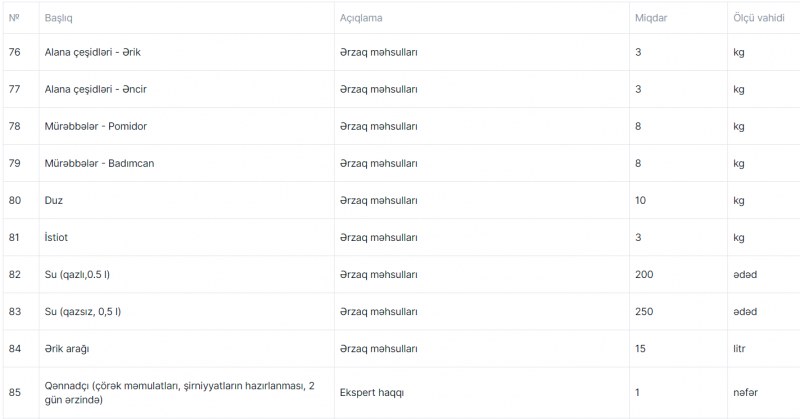Click the Mürəbbələr - Pomidor title

pos(95,126)
